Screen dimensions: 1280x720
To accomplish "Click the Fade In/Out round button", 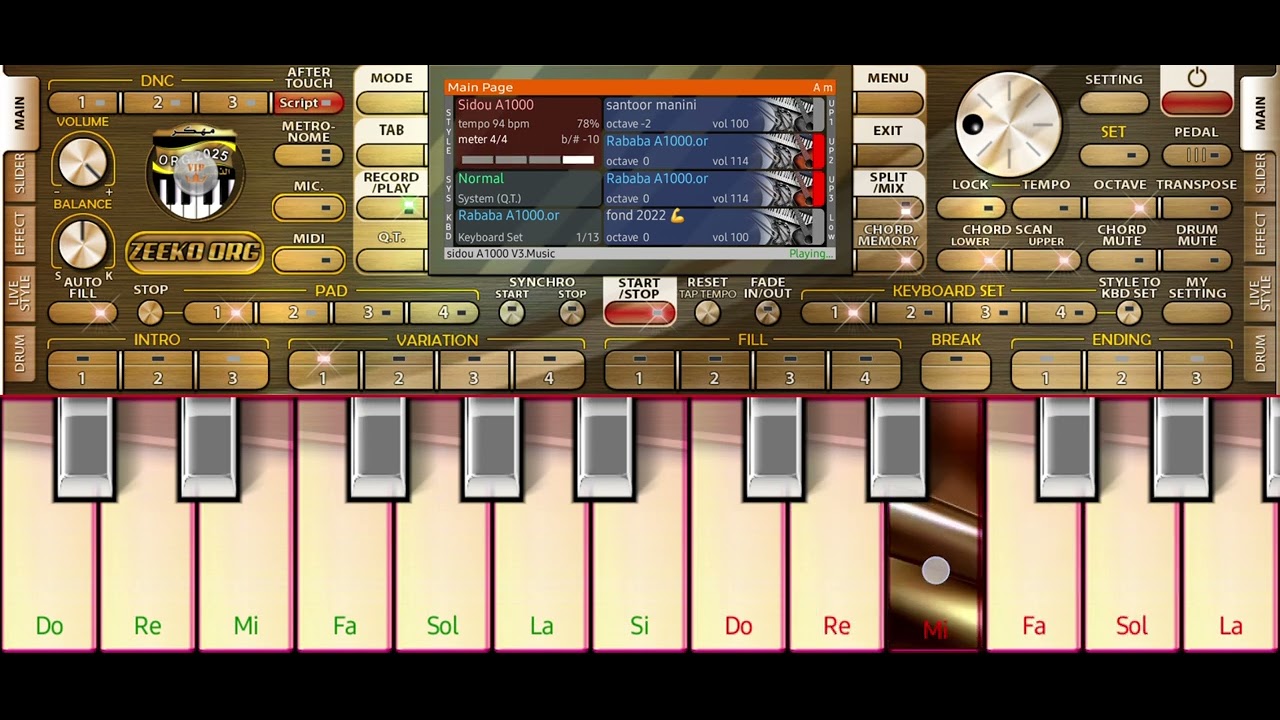I will 767,313.
